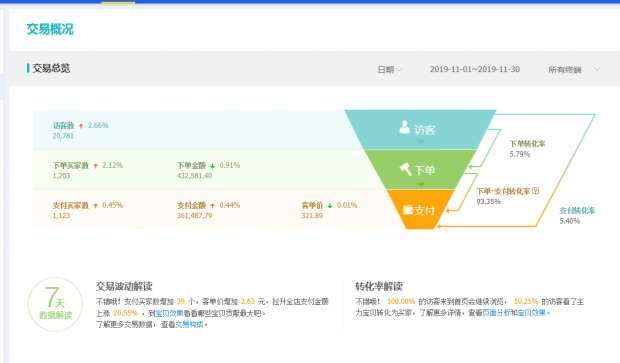Click the 支付买家数 label
The height and width of the screenshot is (363, 620).
[71, 205]
